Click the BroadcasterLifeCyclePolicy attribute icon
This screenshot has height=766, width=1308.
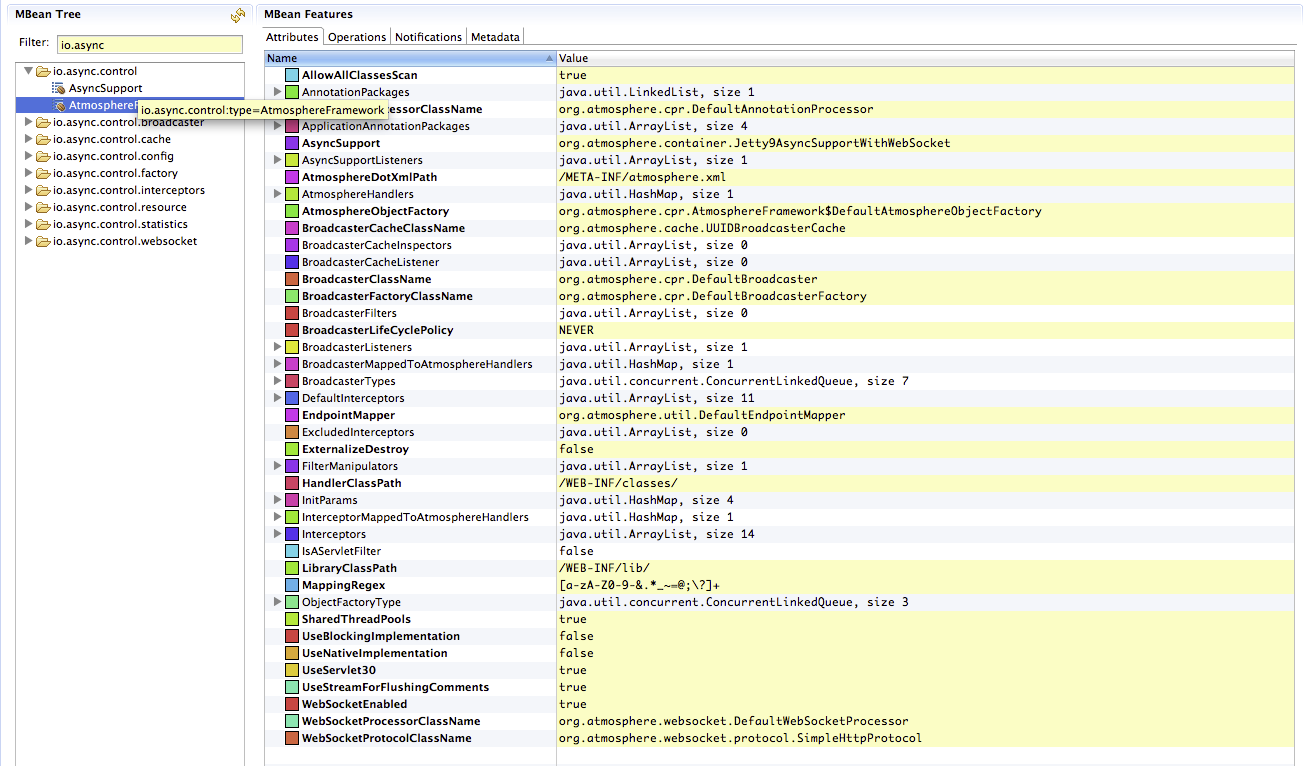[292, 330]
